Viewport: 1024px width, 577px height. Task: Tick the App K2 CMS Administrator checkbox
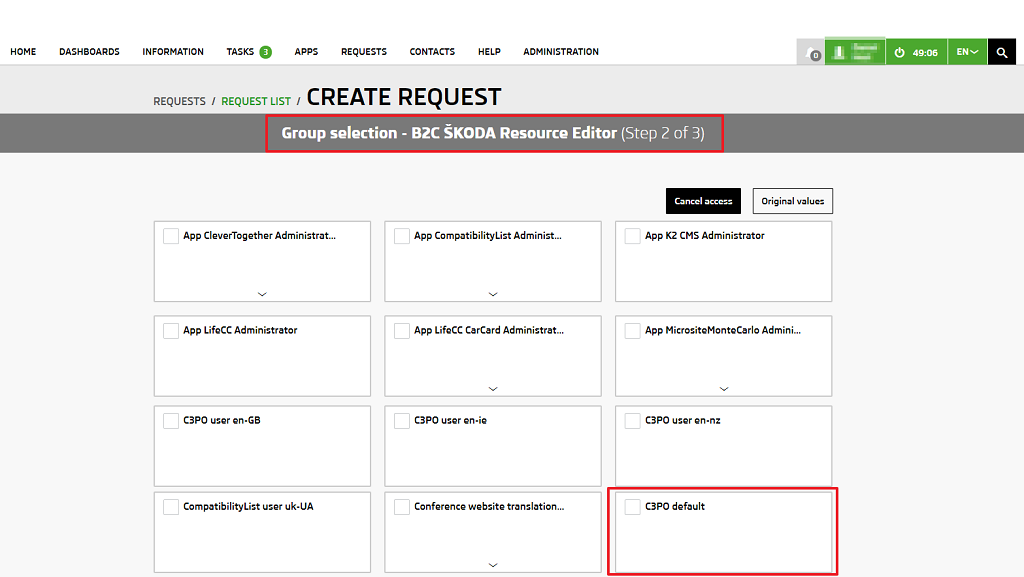pos(632,236)
